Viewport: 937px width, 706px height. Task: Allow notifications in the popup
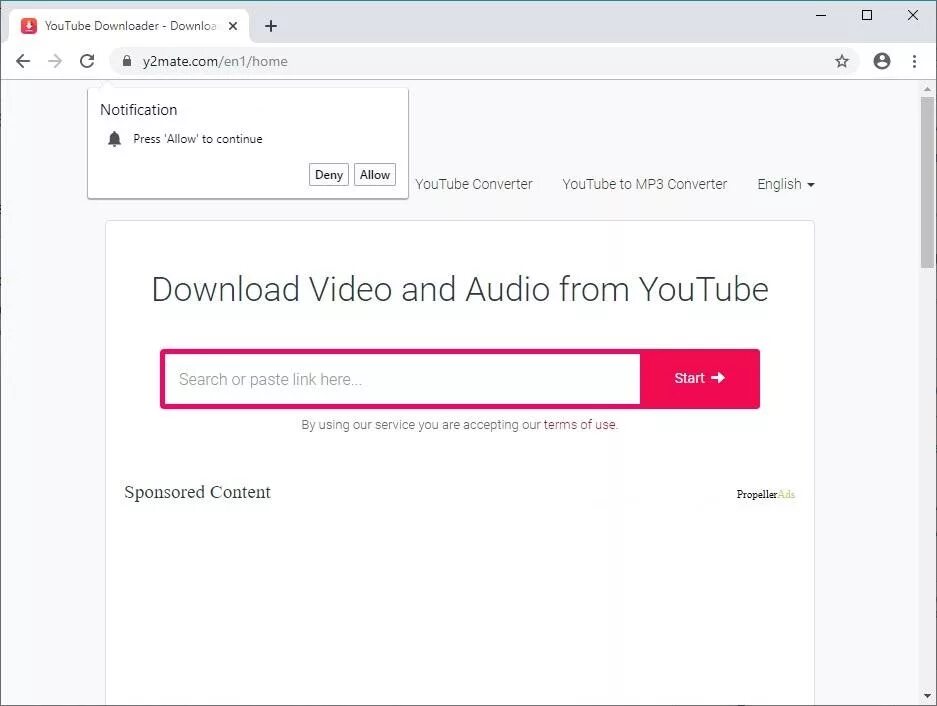point(375,175)
